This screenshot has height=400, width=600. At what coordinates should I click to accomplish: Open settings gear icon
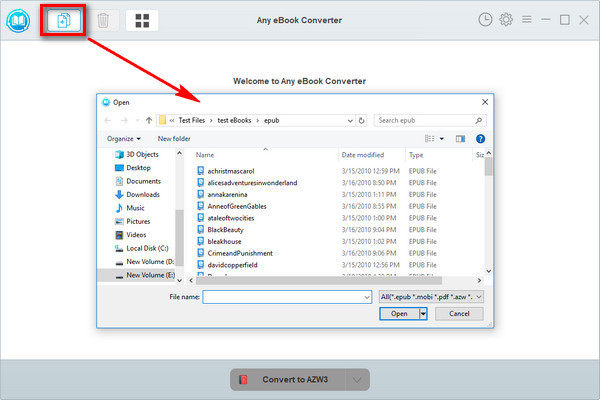(x=506, y=20)
